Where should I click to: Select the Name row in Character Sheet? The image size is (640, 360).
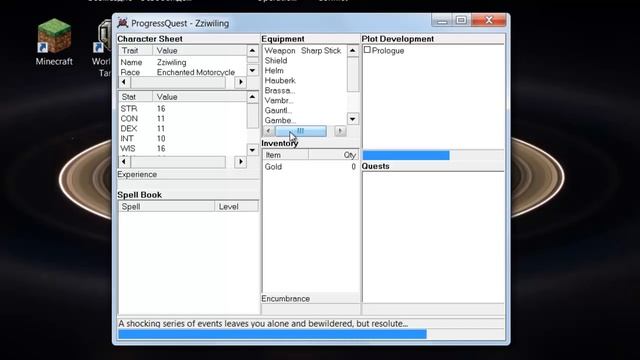(183, 62)
